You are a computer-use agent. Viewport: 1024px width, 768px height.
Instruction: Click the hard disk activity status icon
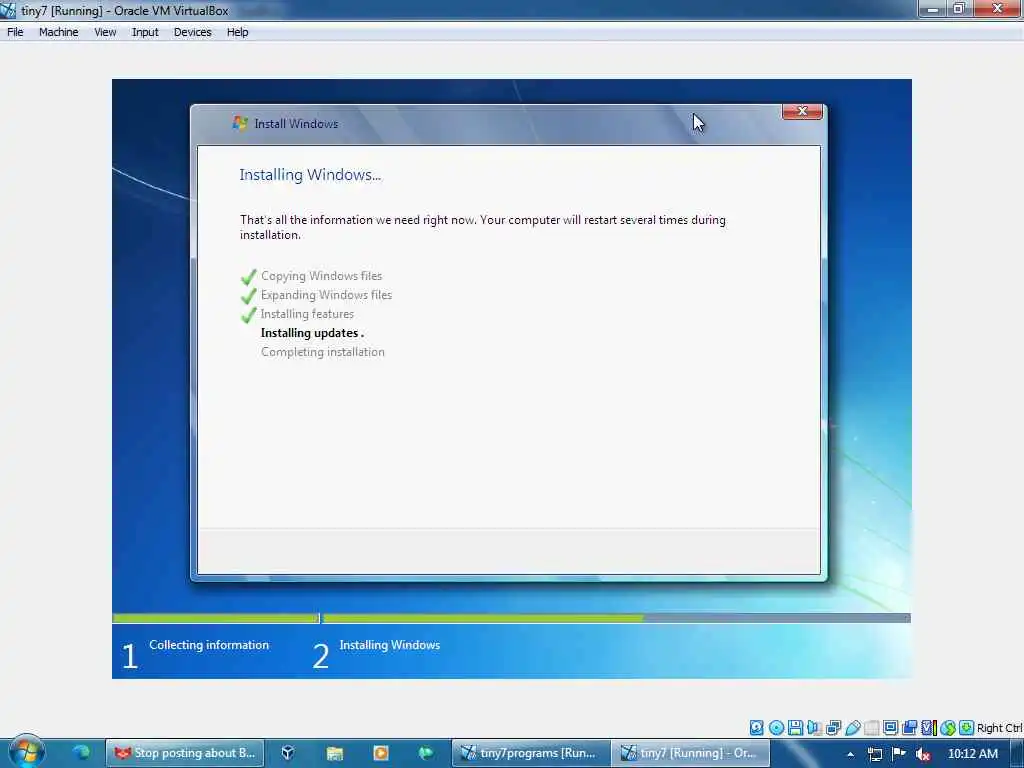coord(756,728)
